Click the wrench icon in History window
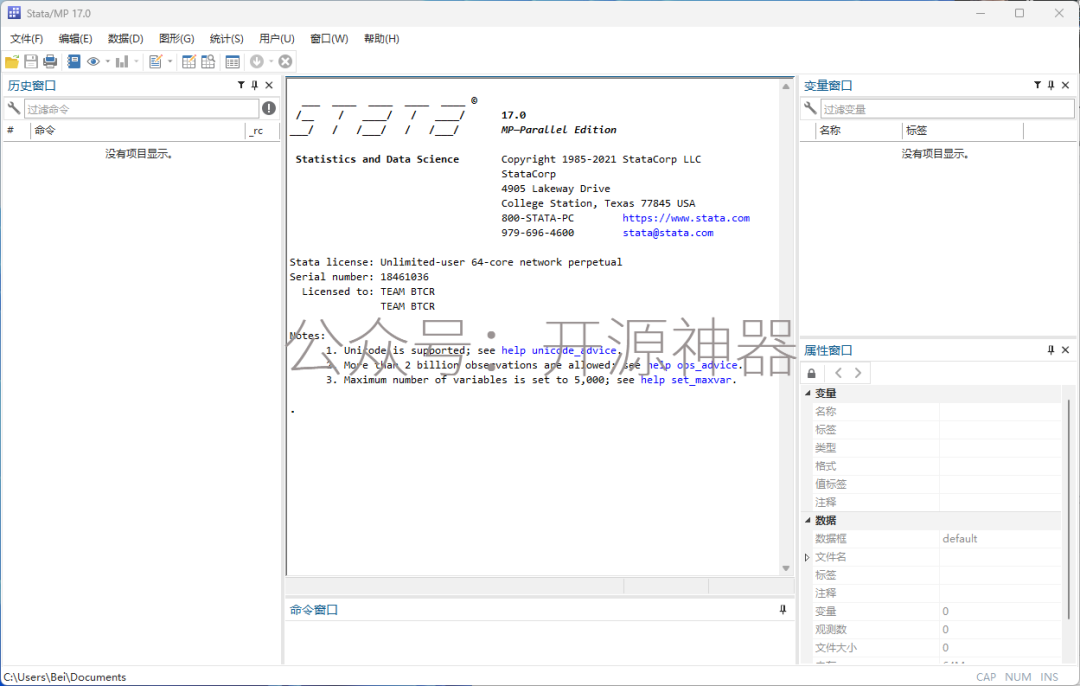The image size is (1080, 686). point(14,108)
